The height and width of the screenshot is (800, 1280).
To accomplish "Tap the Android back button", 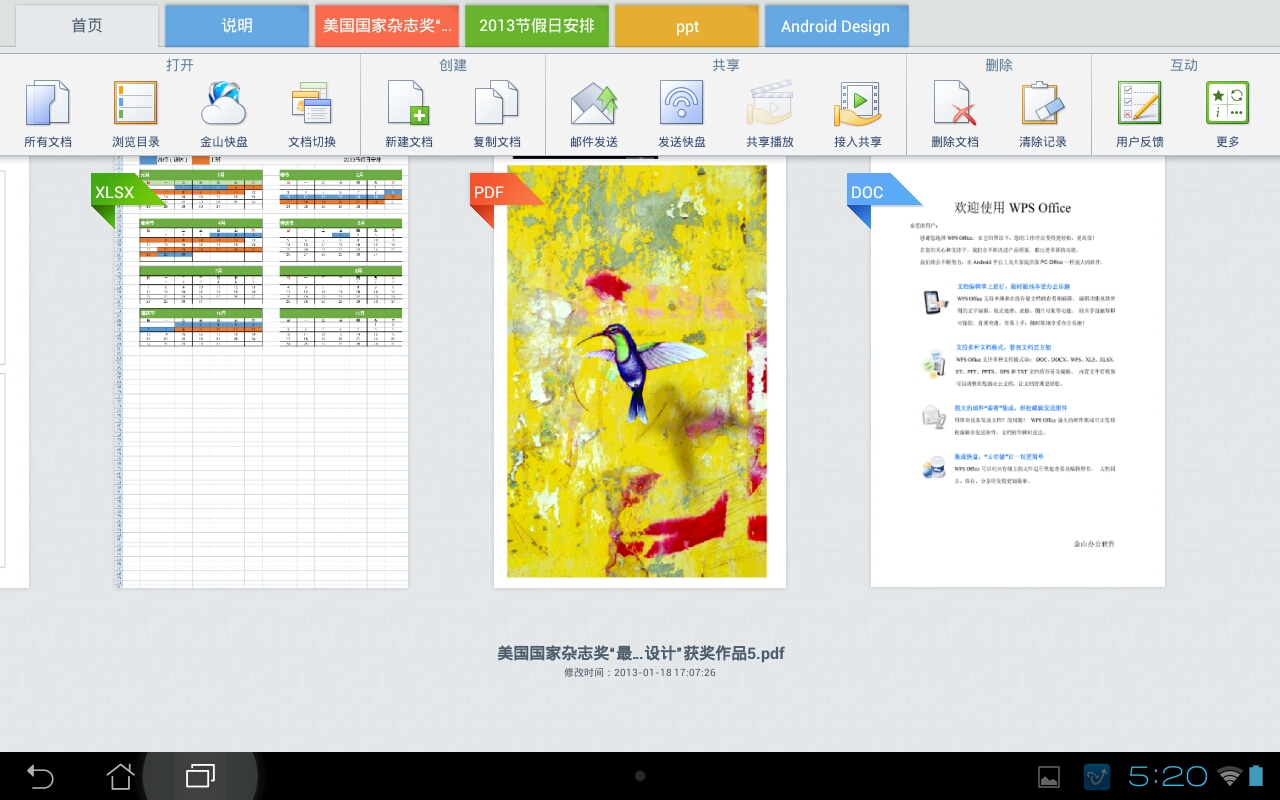I will coord(40,776).
